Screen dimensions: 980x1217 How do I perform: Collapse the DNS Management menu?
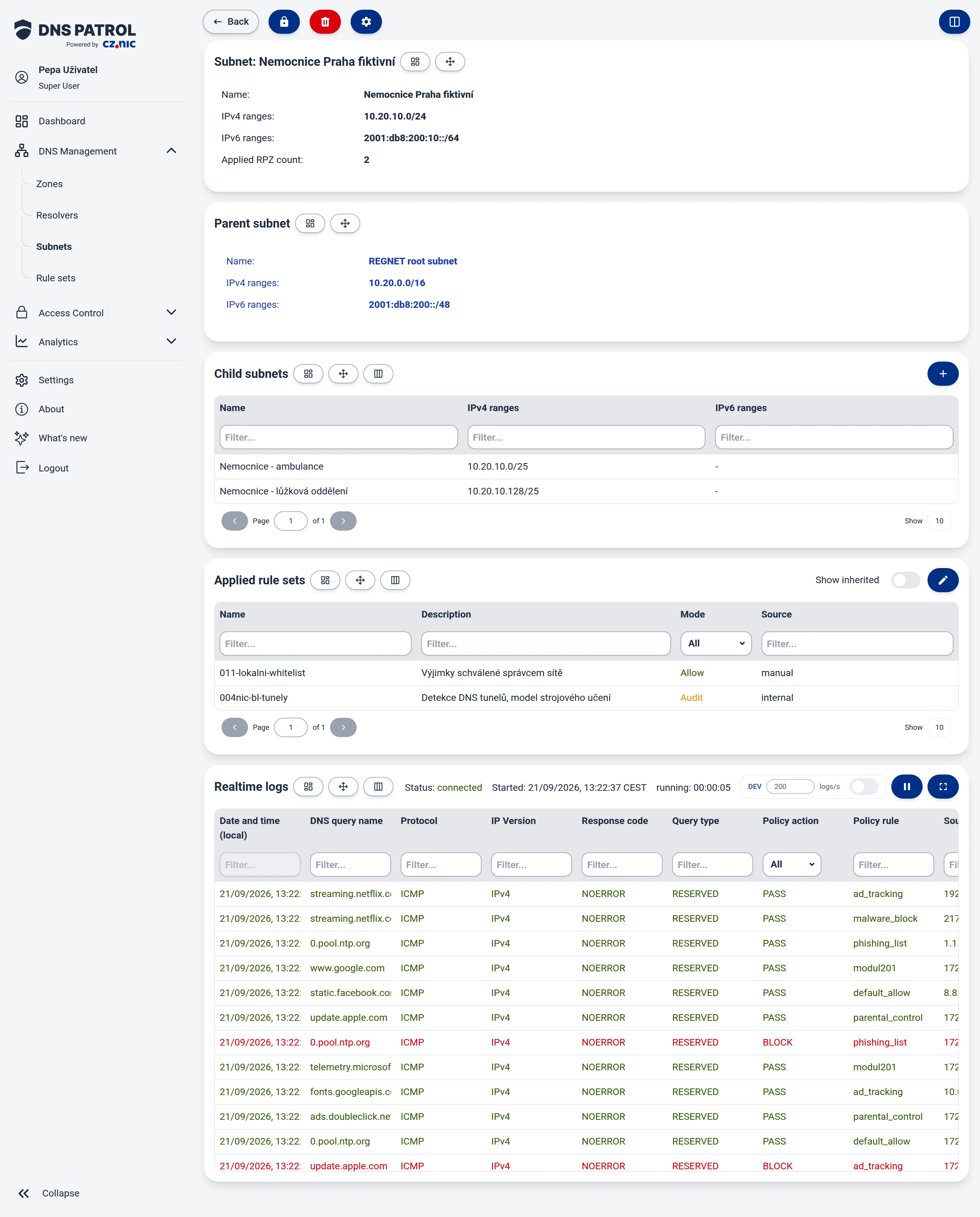point(172,151)
